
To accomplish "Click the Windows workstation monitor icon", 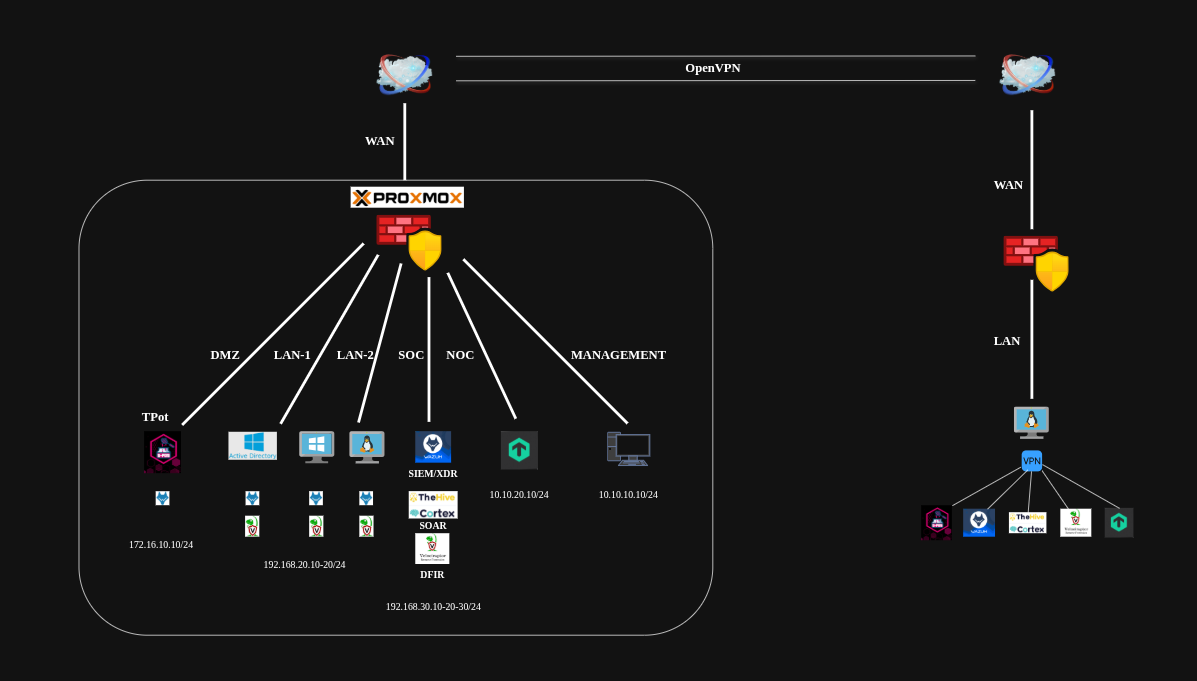I will tap(316, 446).
